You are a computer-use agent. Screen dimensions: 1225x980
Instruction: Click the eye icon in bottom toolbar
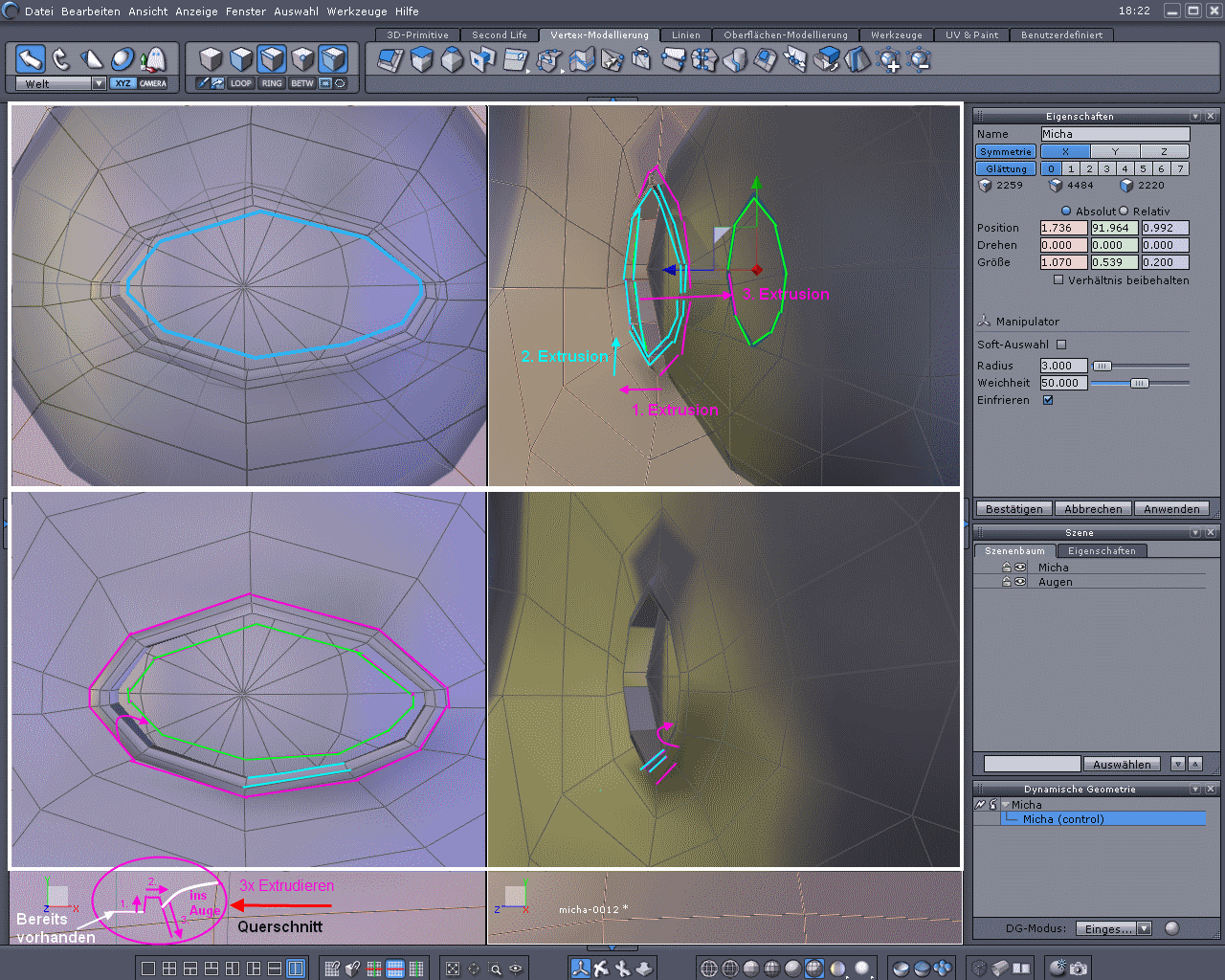coord(516,969)
